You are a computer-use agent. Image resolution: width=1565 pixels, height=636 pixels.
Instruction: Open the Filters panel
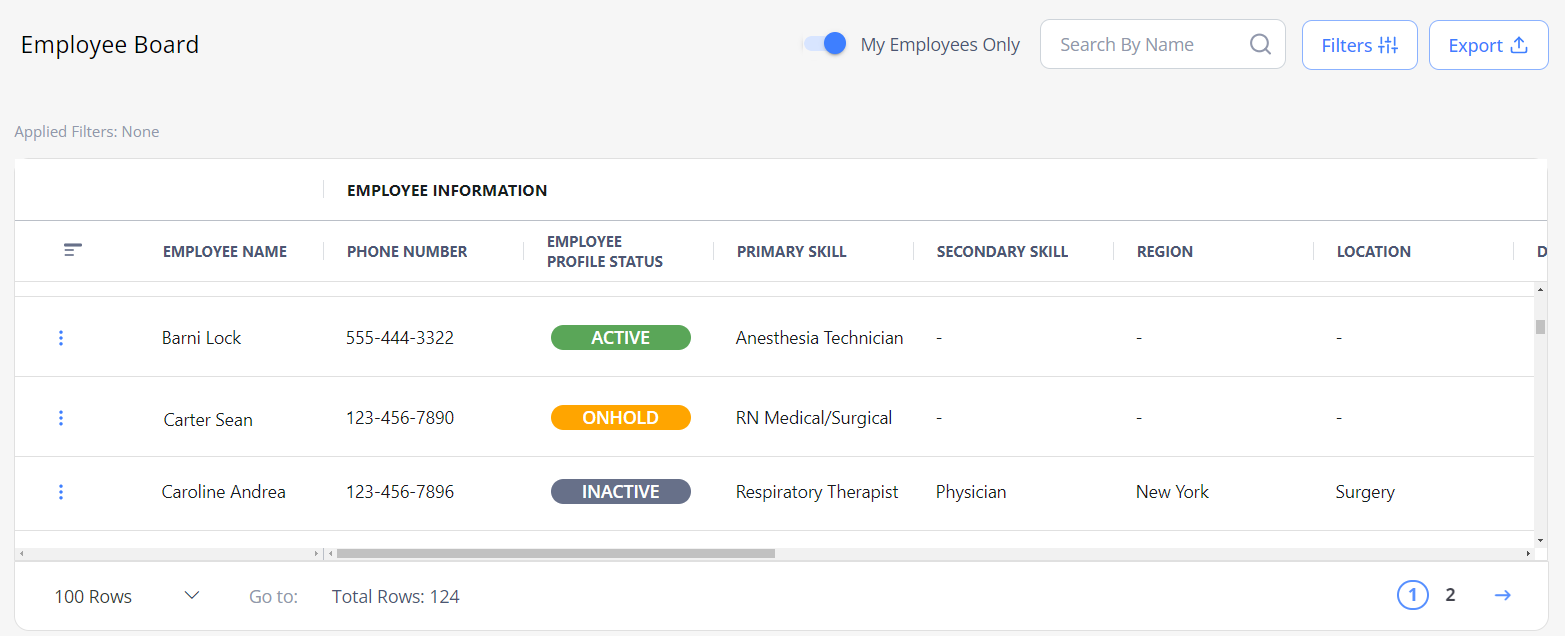point(1359,44)
